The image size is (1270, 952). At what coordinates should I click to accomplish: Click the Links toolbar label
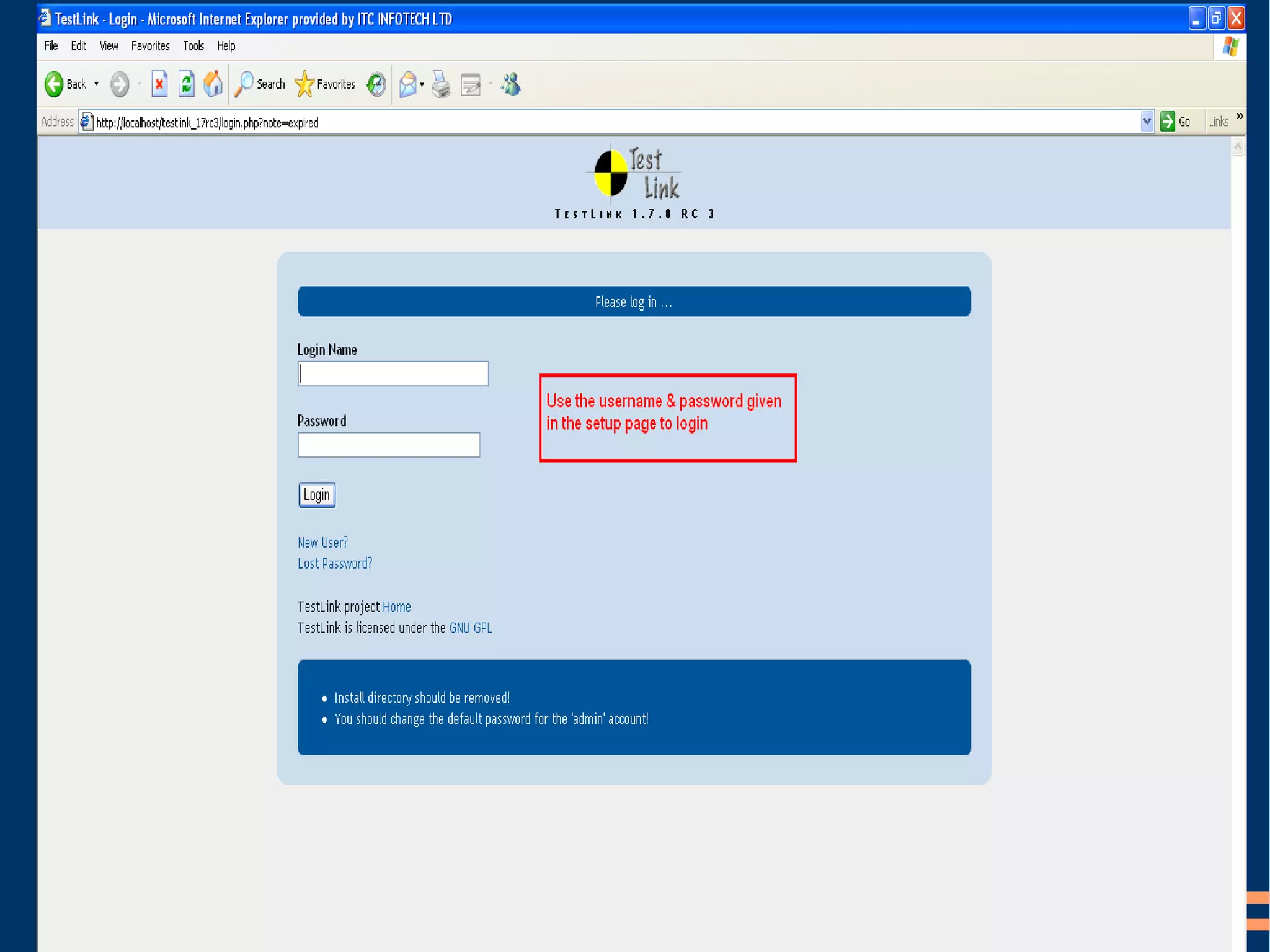(1218, 122)
